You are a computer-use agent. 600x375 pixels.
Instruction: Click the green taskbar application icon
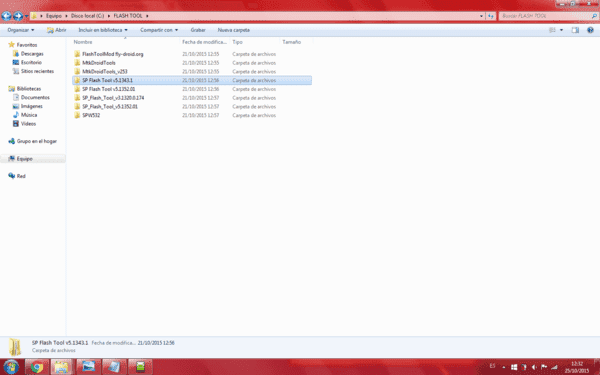click(140, 367)
